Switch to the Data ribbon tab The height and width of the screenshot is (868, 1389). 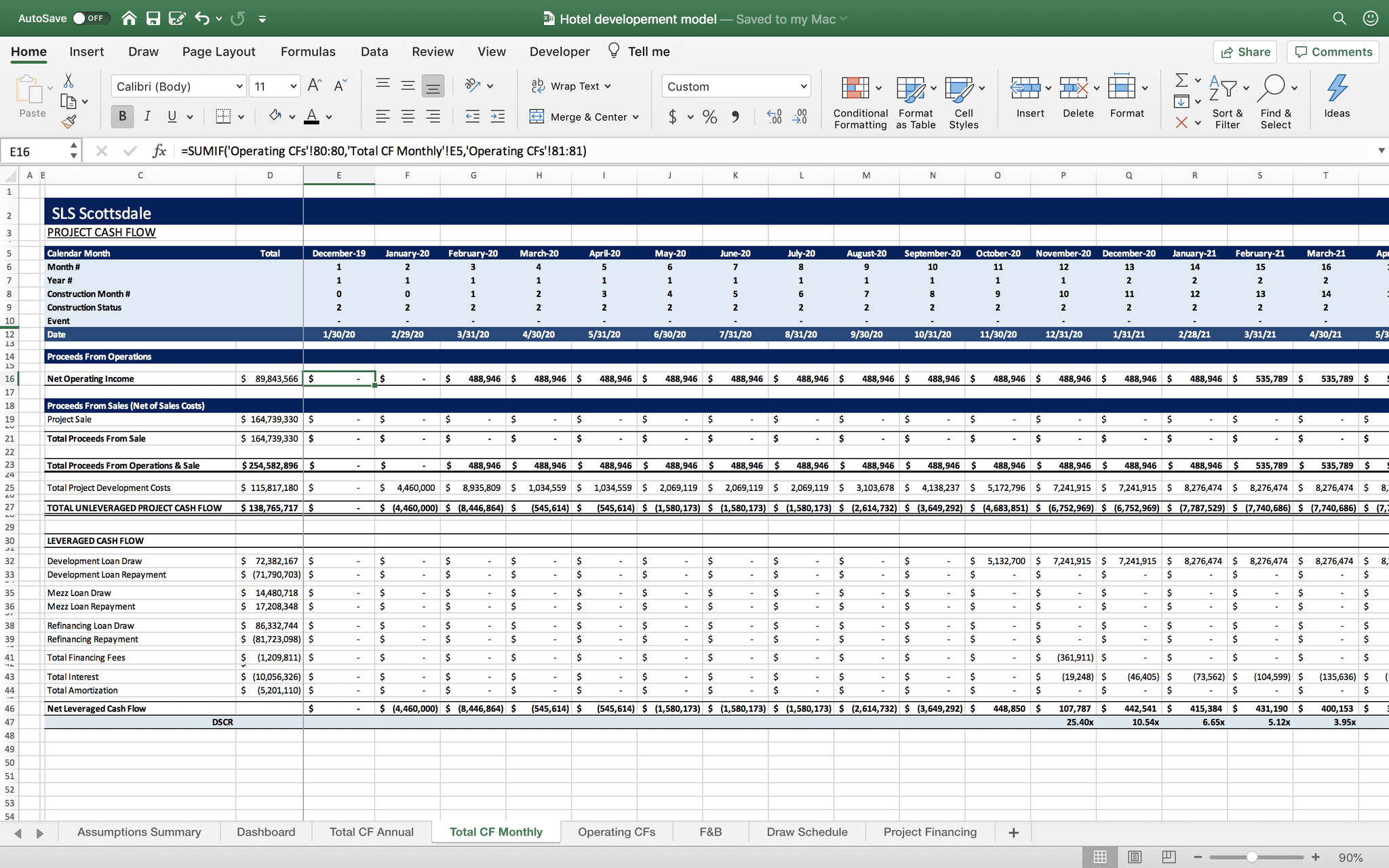[374, 52]
